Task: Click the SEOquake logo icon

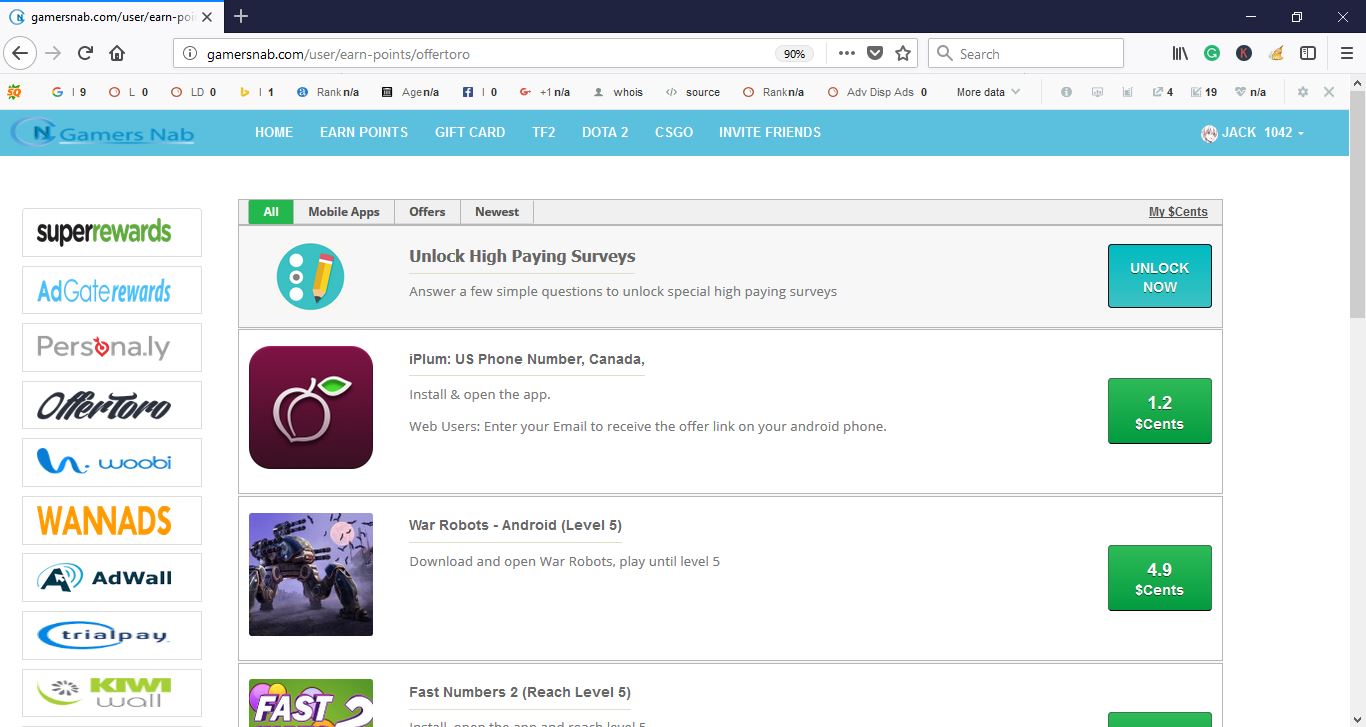Action: [13, 92]
